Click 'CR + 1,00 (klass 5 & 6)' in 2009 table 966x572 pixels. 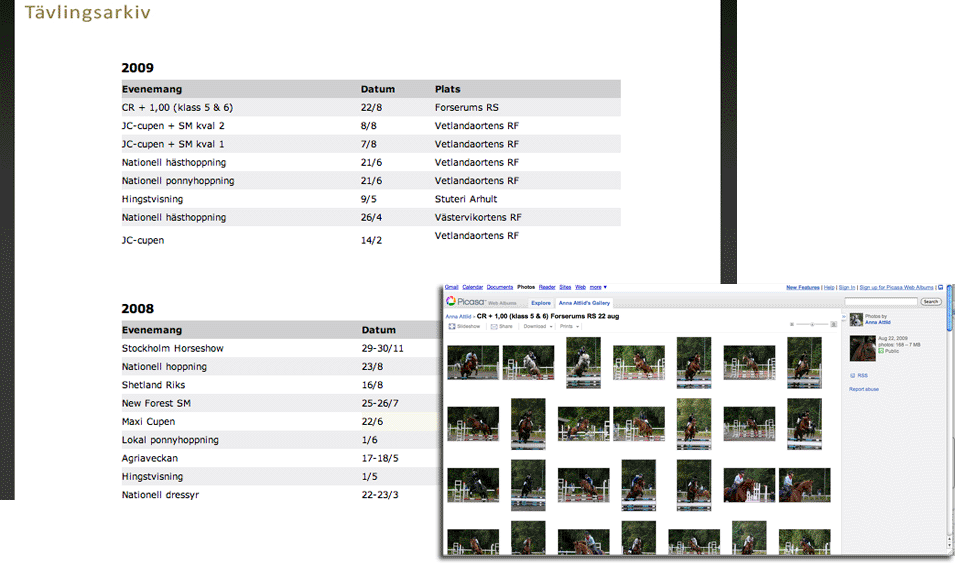177,107
